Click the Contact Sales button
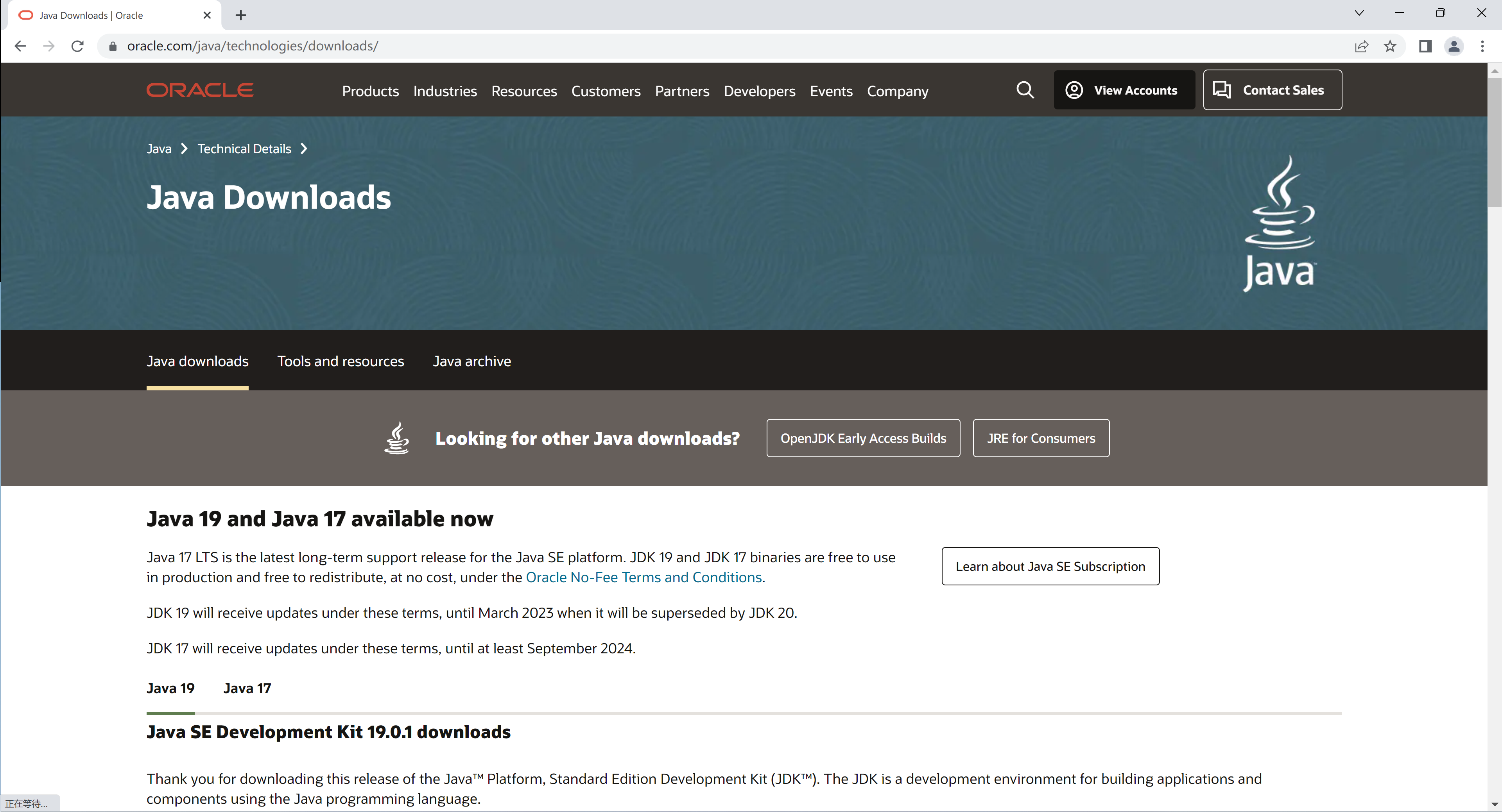The image size is (1502, 812). coord(1272,90)
